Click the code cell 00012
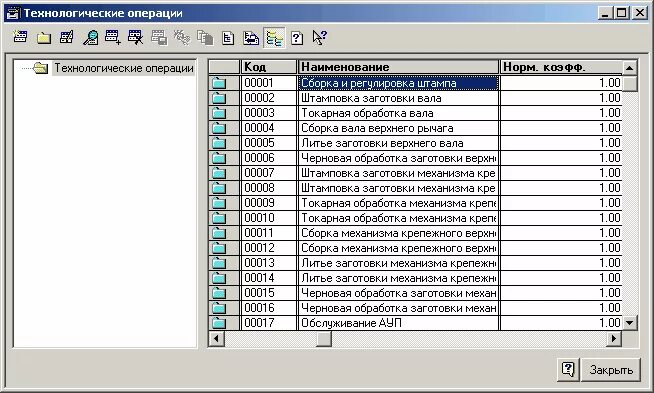 coord(269,248)
